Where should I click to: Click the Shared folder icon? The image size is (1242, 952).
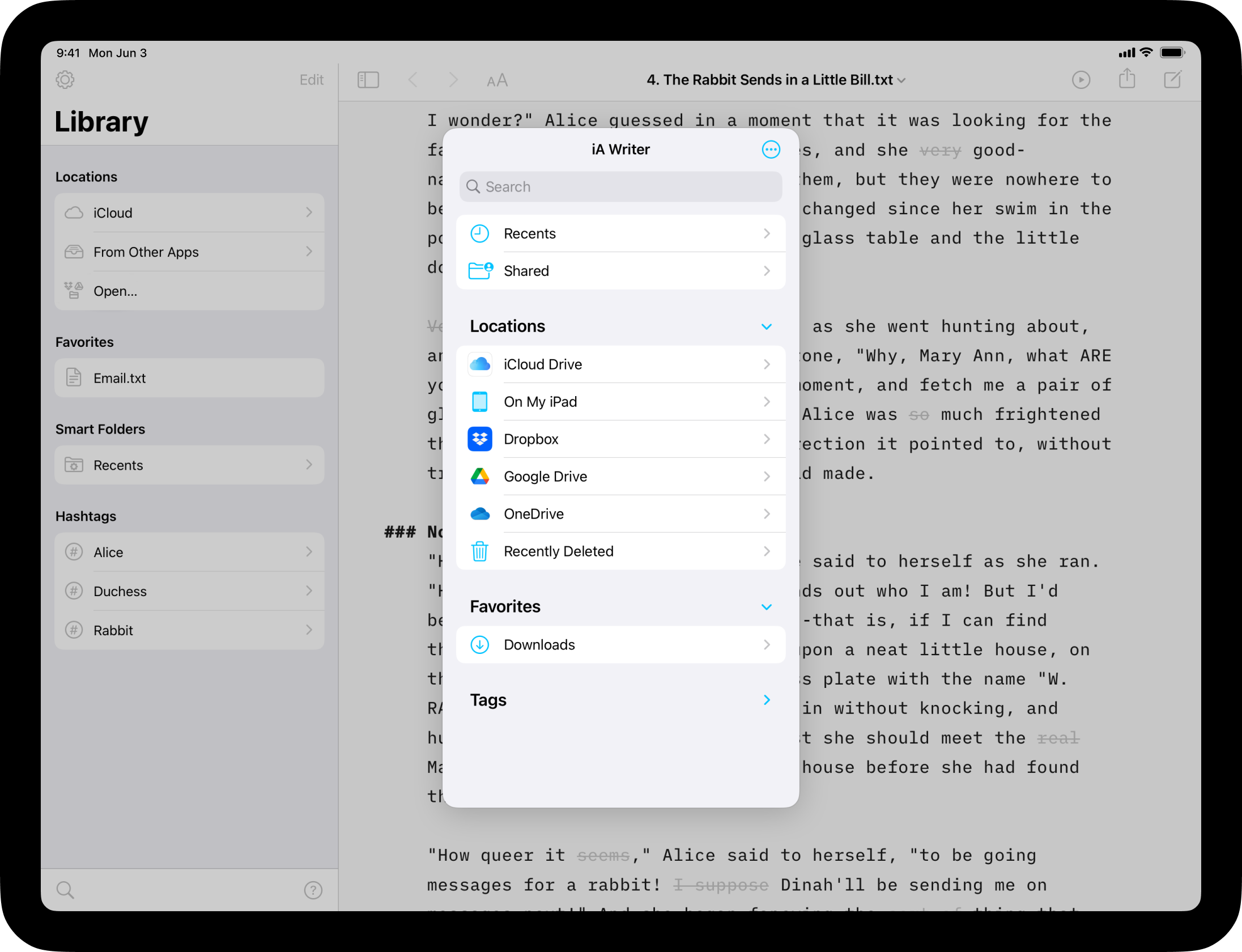(481, 271)
